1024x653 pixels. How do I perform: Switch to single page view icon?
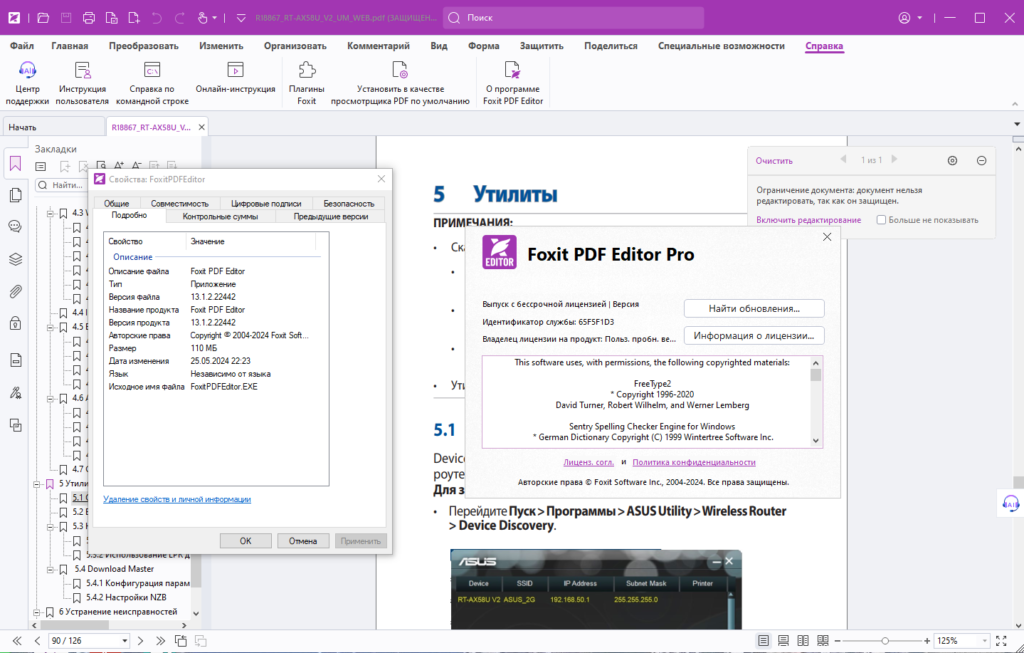click(x=763, y=641)
